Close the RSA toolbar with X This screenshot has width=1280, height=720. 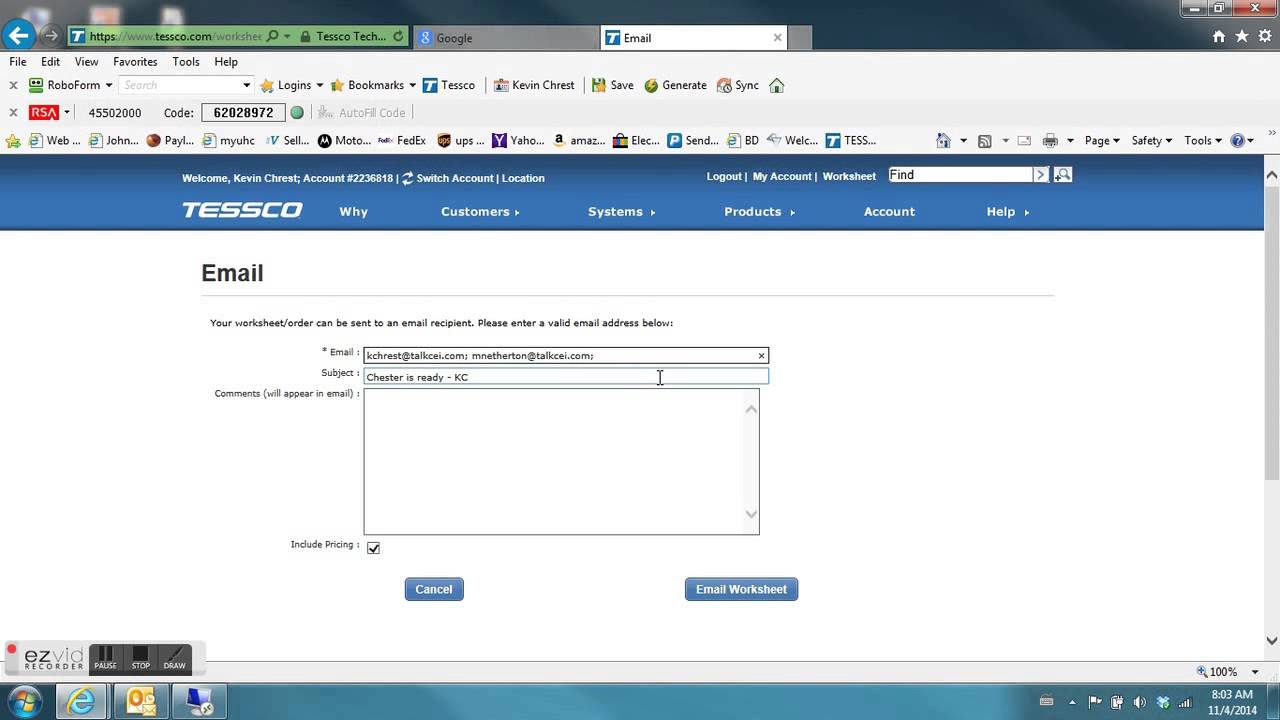[14, 113]
